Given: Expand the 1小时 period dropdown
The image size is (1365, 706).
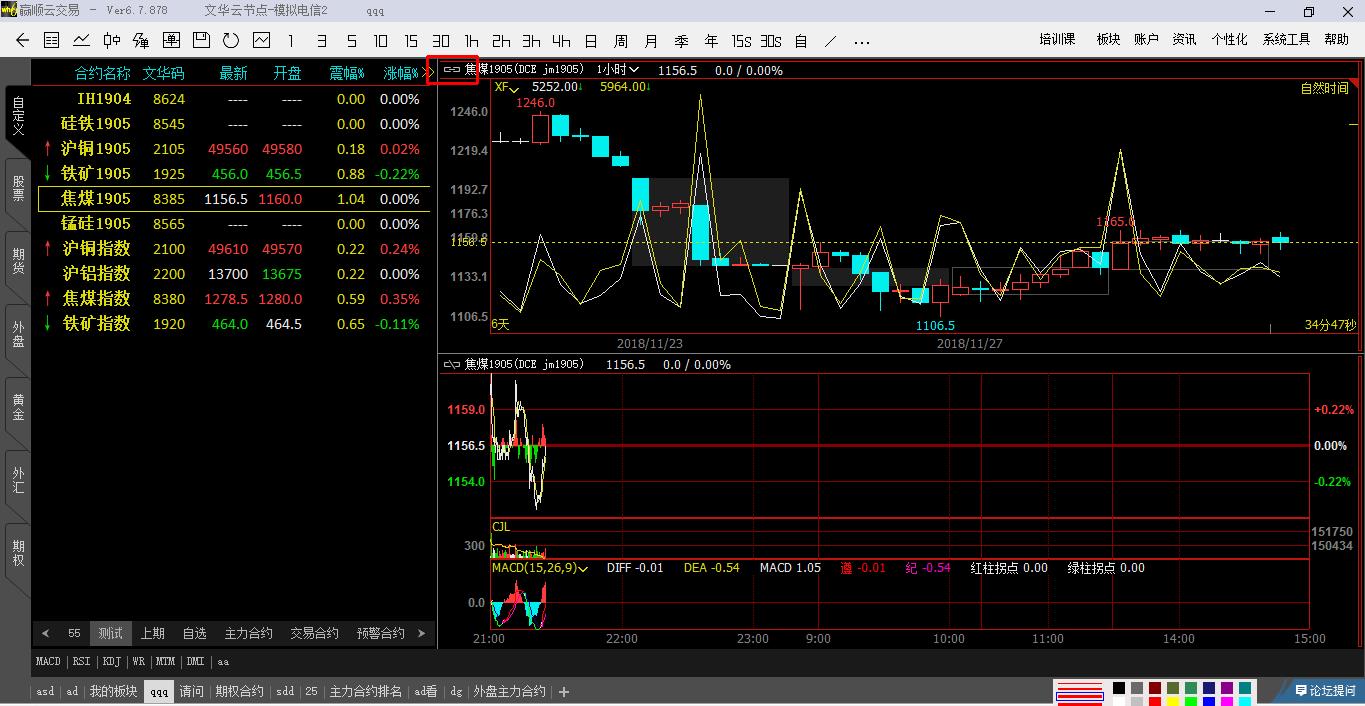Looking at the screenshot, I should coord(618,70).
